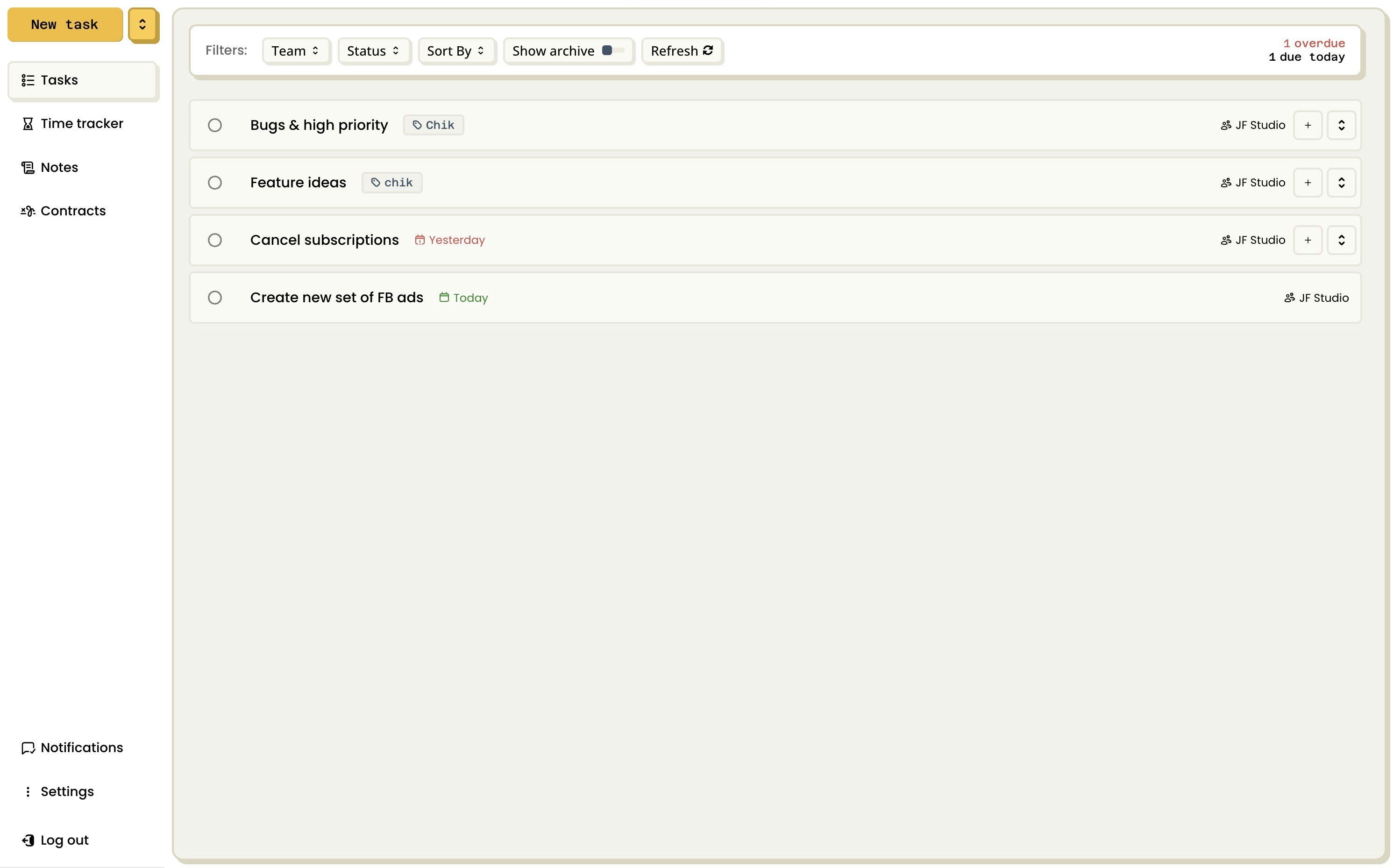1394x868 pixels.
Task: Toggle the Show archive switch
Action: [612, 50]
